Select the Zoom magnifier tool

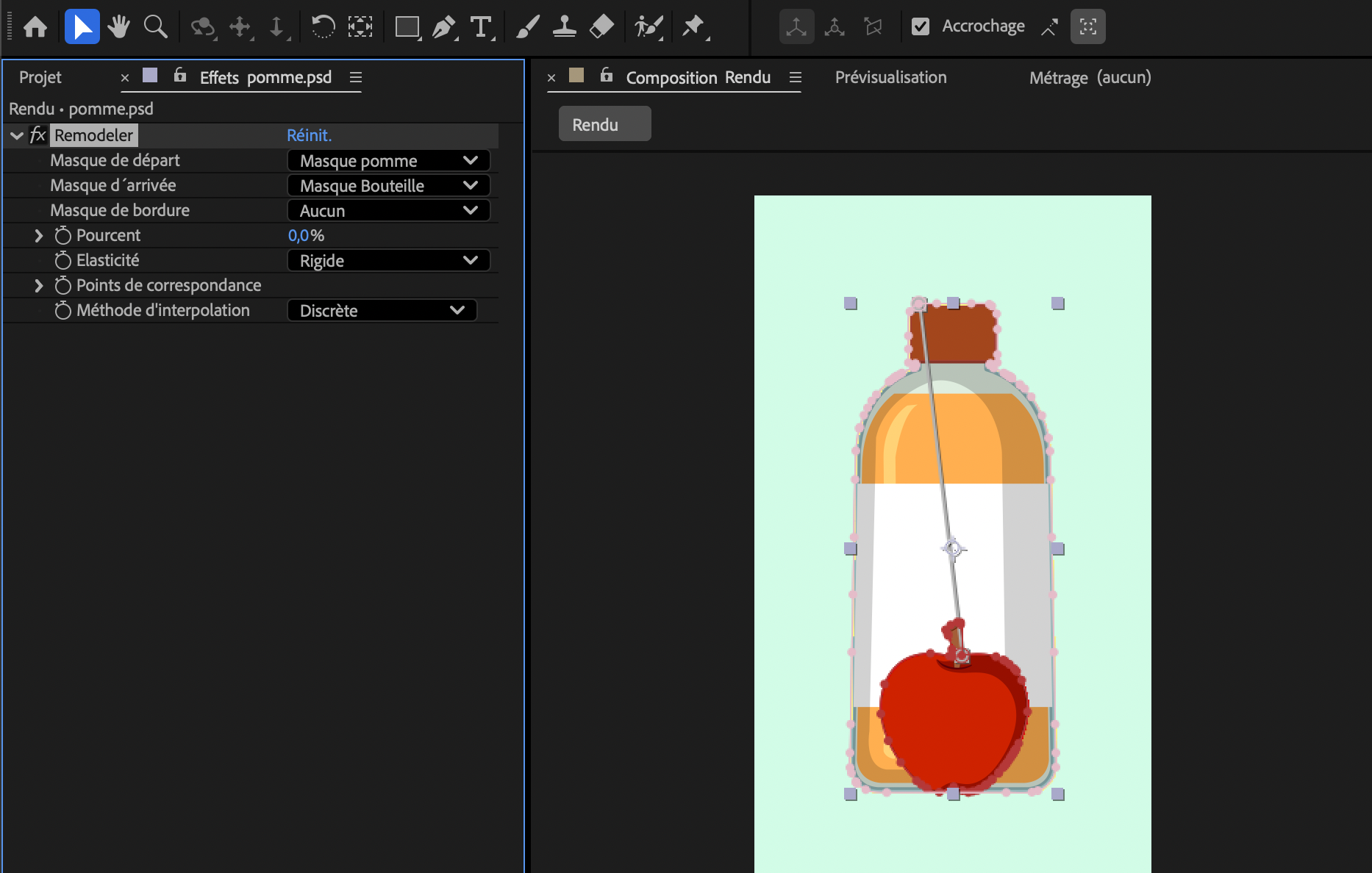point(155,27)
